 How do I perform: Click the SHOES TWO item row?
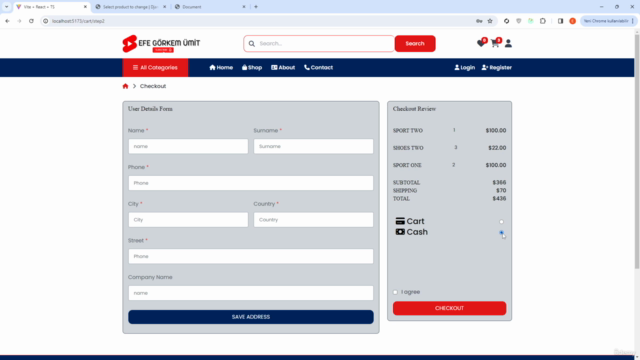(x=449, y=148)
